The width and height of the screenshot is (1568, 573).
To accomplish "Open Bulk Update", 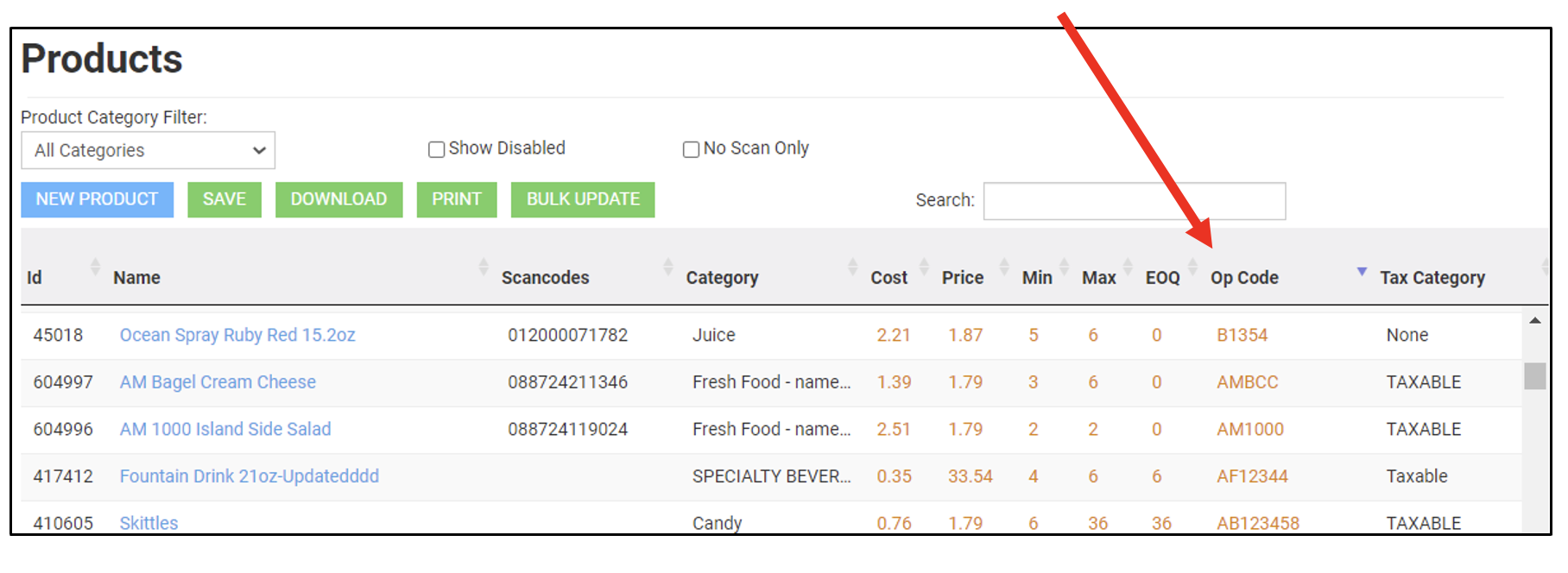I will tap(583, 199).
